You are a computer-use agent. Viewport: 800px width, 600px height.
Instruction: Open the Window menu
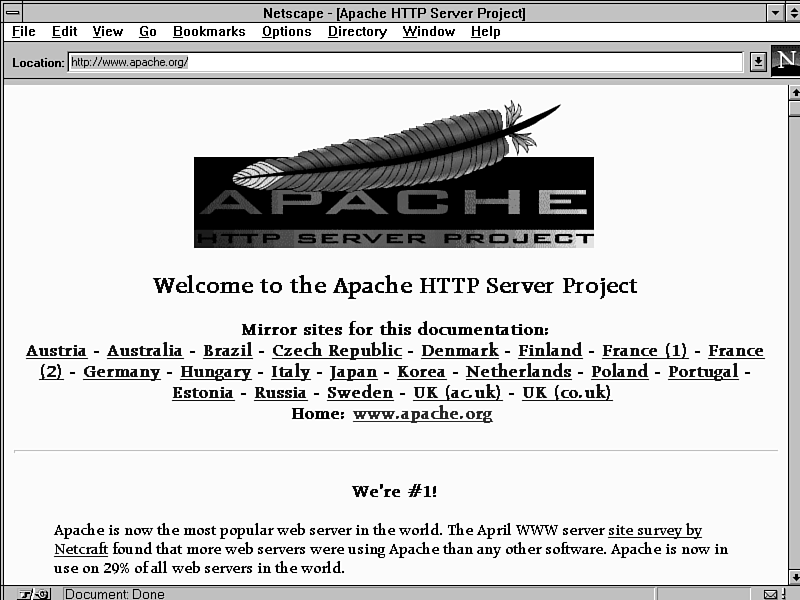tap(429, 32)
